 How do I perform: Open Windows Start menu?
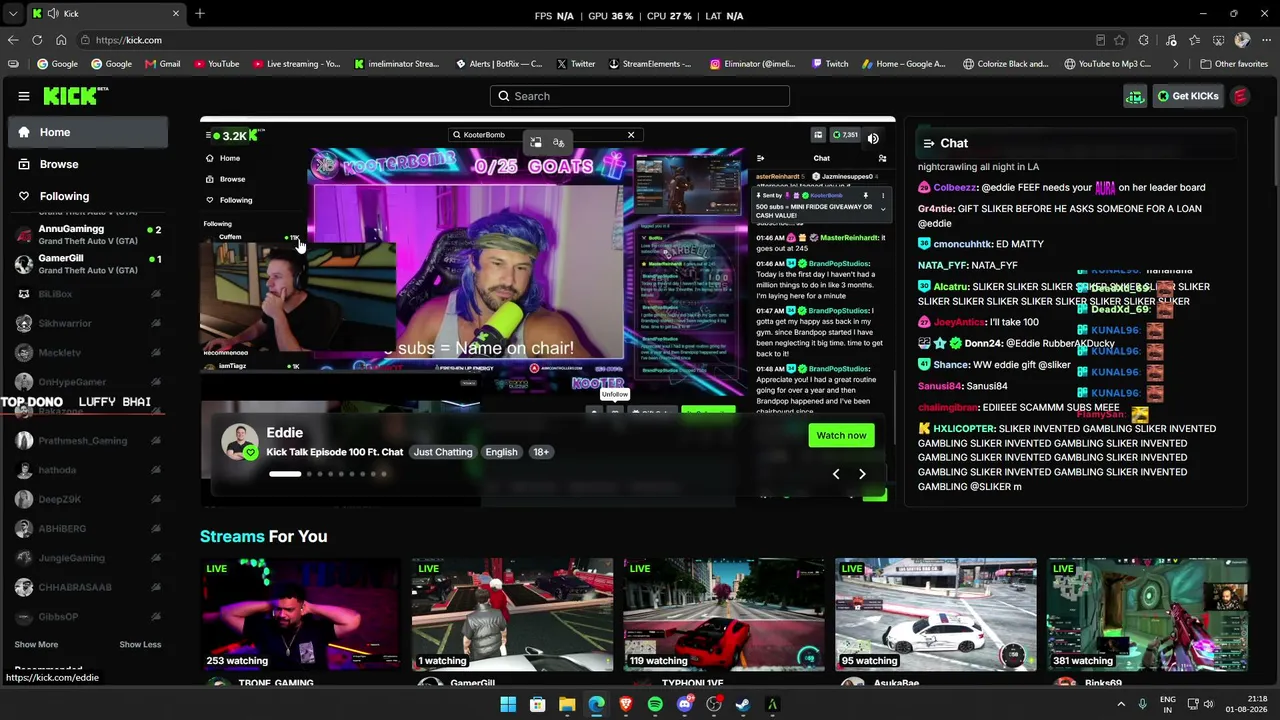coord(508,705)
